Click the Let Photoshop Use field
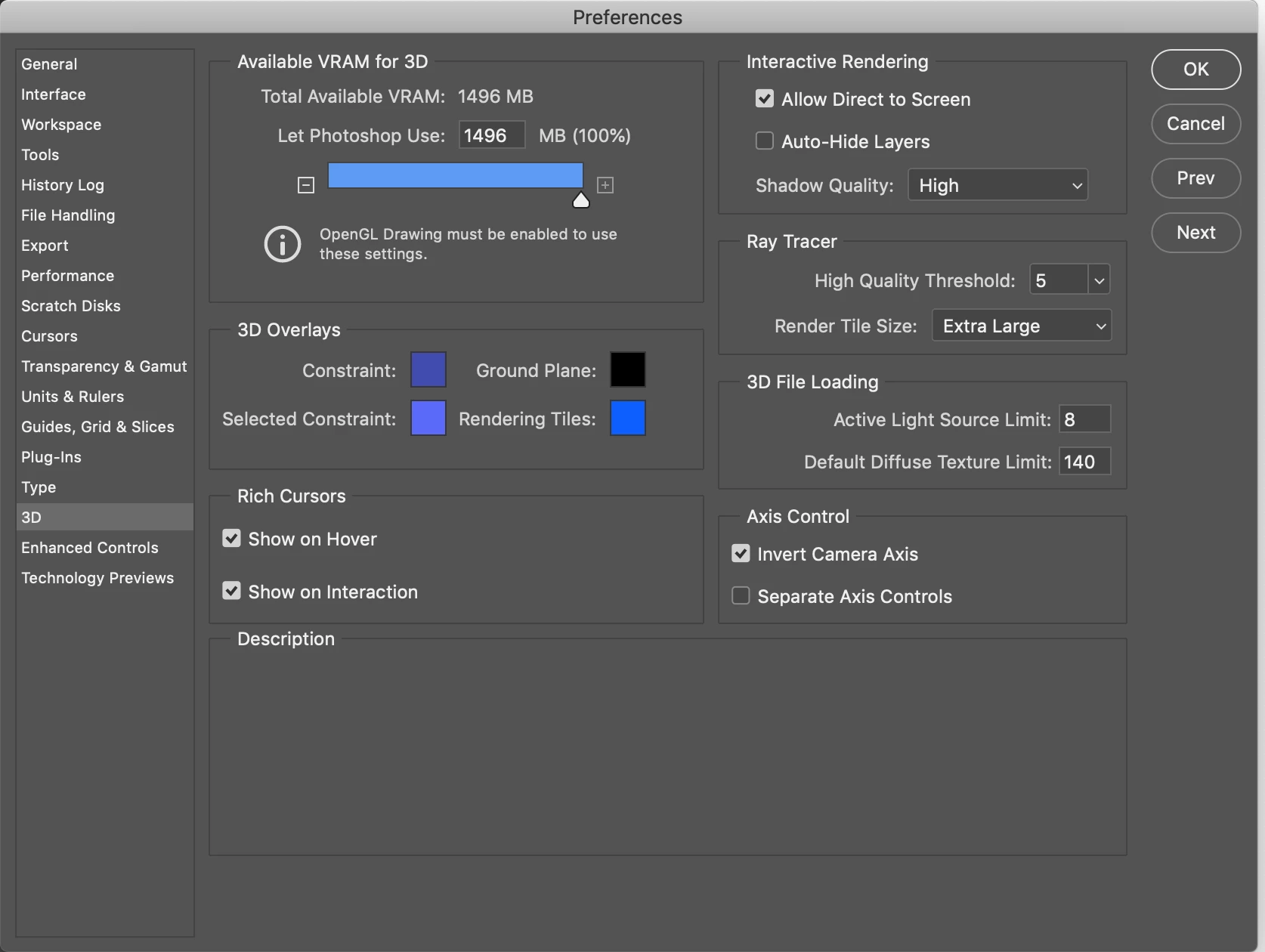Viewport: 1265px width, 952px height. pos(492,135)
